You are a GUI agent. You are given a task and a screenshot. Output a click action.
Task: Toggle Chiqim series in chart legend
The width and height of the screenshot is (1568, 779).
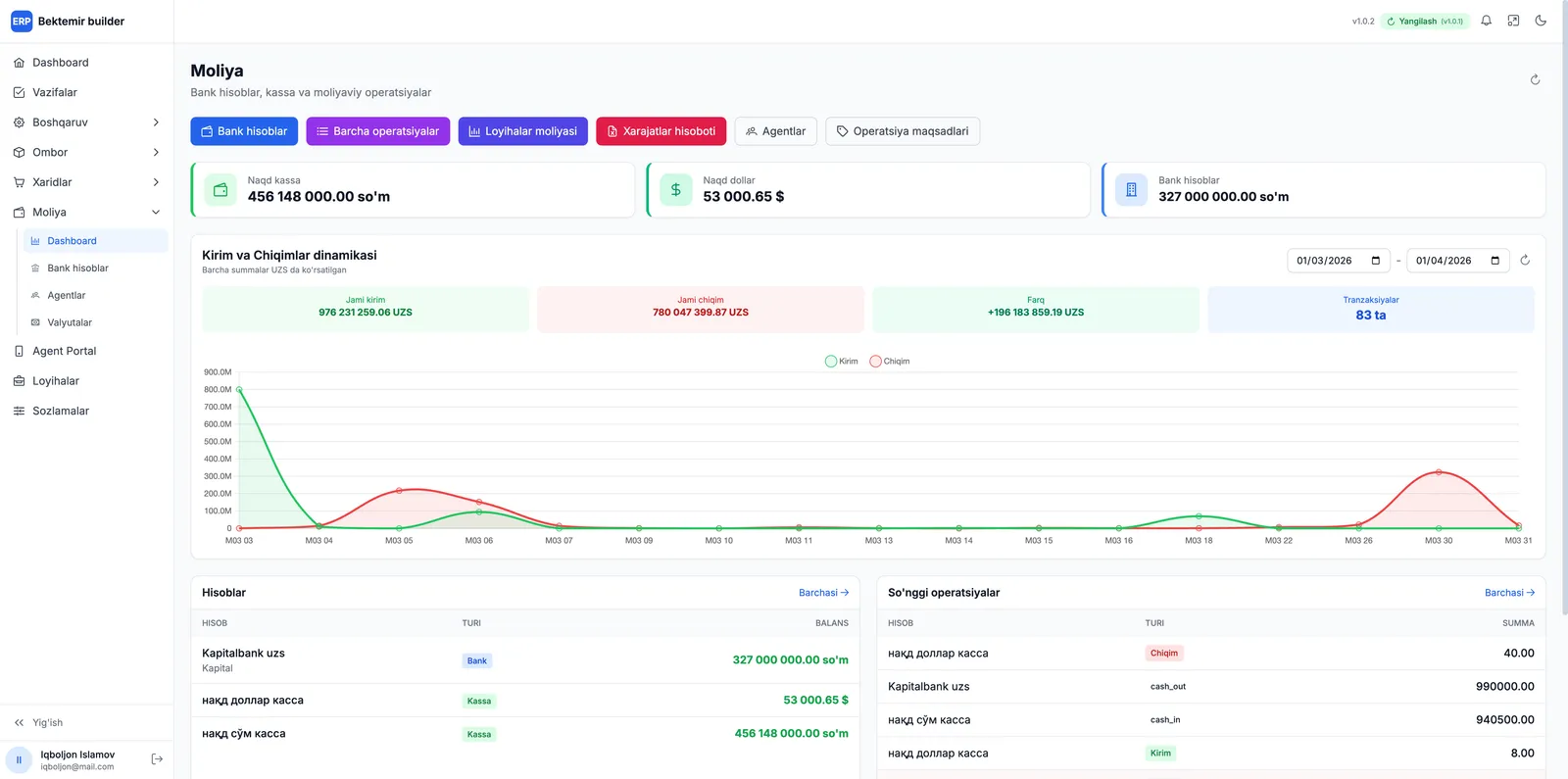point(890,362)
